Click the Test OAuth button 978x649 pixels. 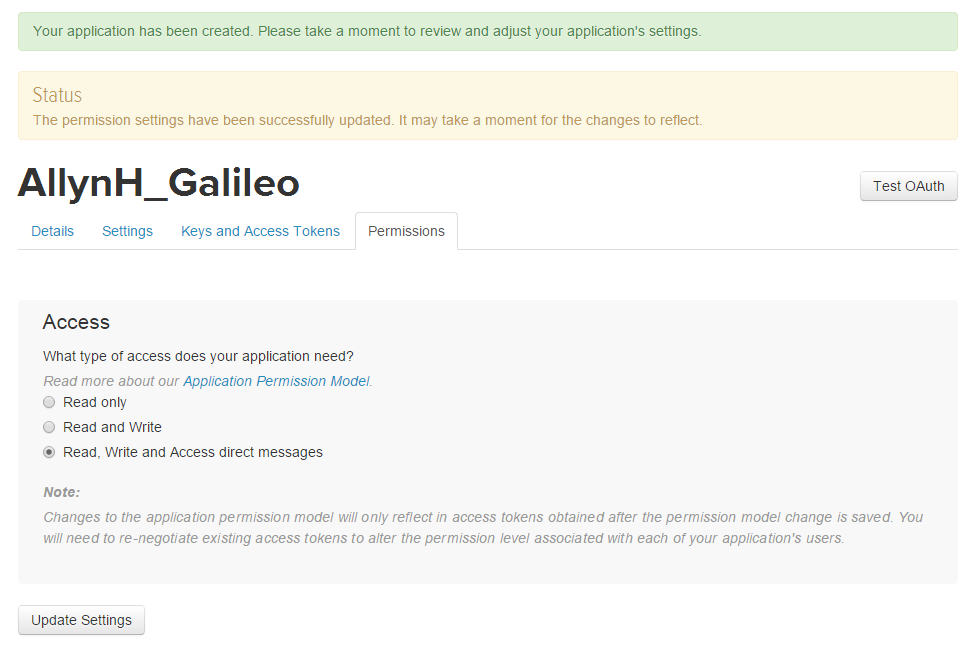click(x=908, y=186)
